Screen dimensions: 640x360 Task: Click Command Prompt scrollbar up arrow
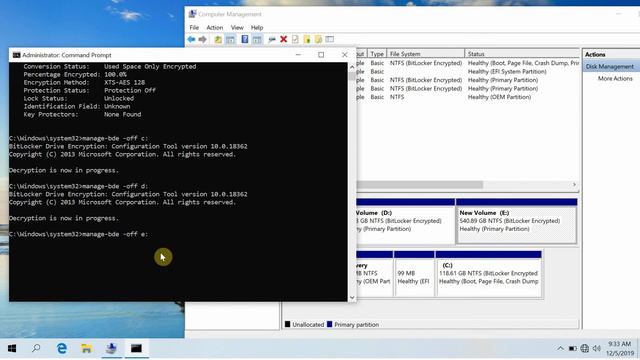pyautogui.click(x=352, y=67)
